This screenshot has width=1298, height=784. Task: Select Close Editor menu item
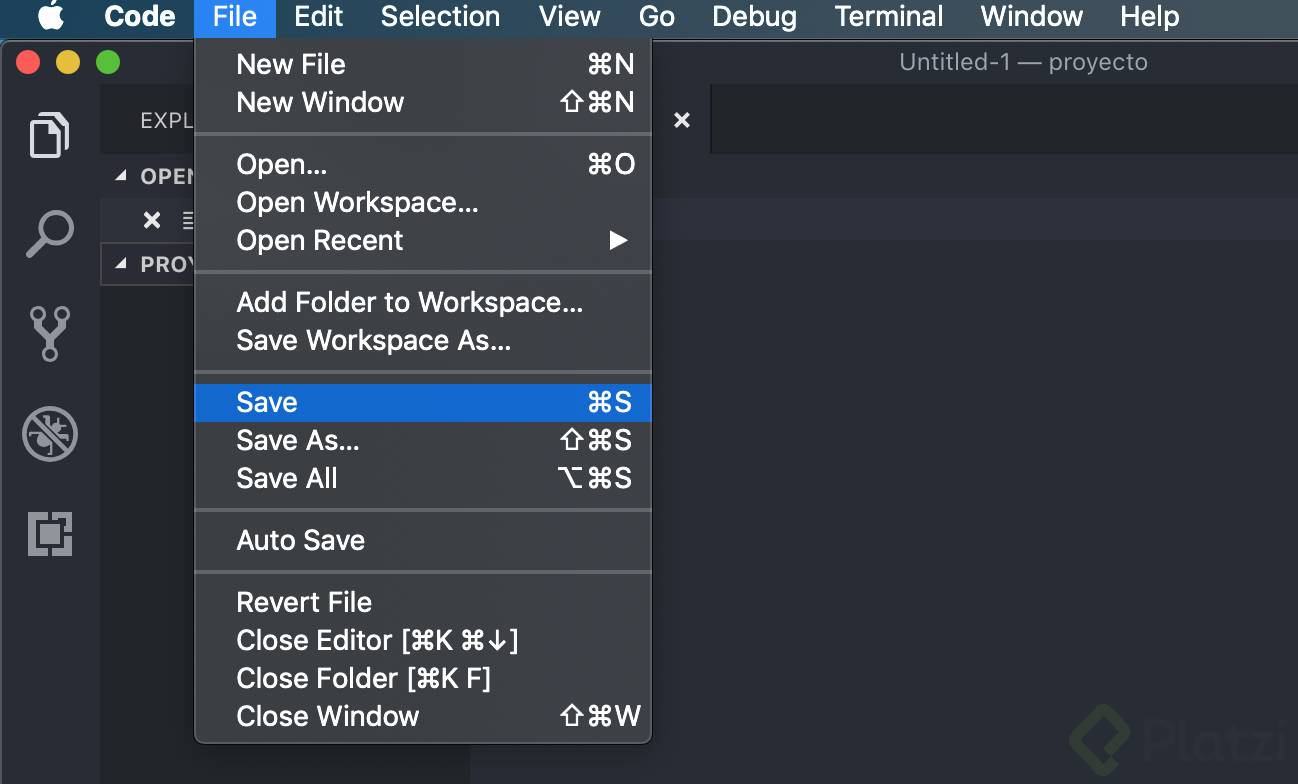pyautogui.click(x=423, y=640)
